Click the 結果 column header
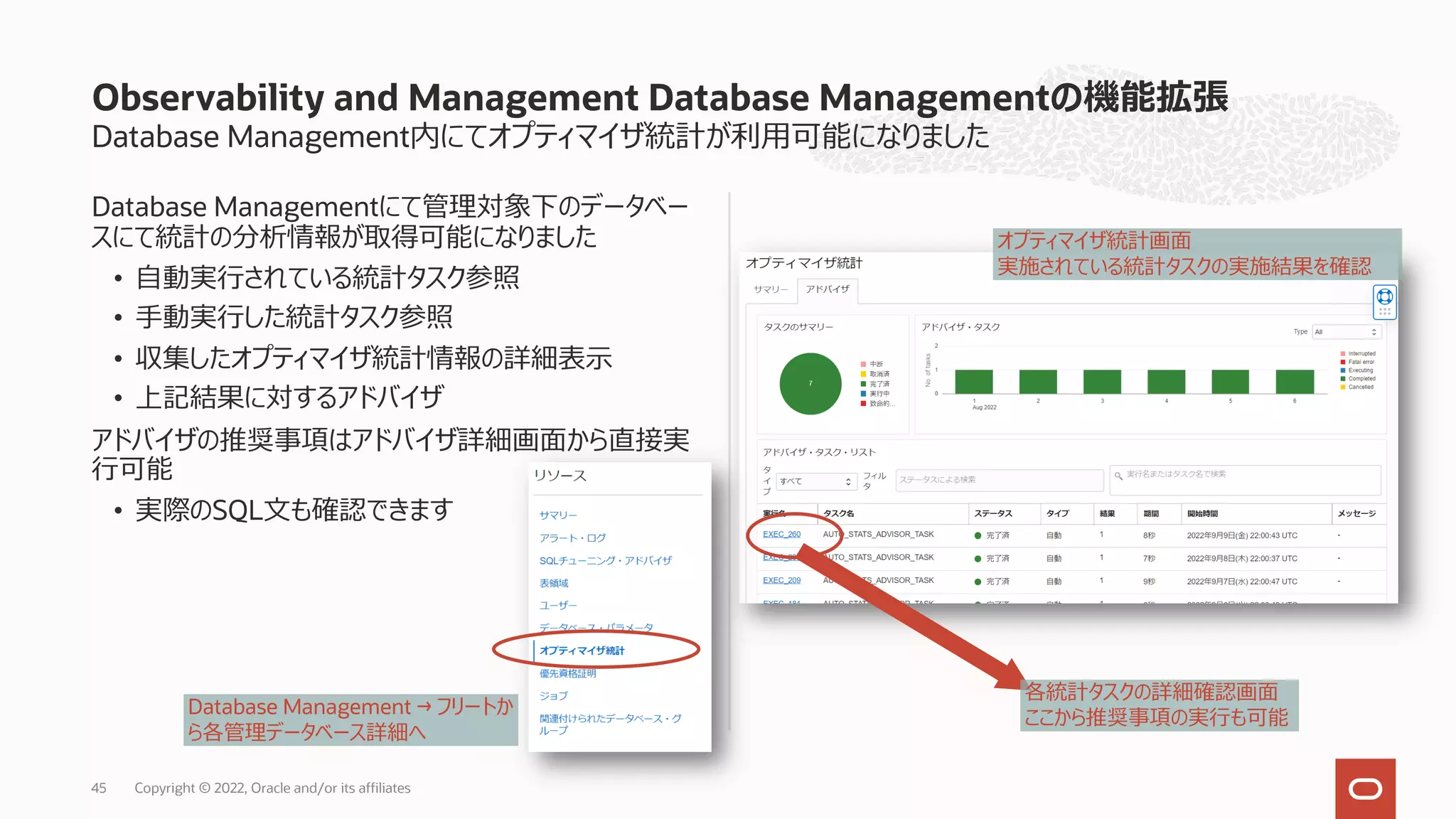 [x=1107, y=513]
